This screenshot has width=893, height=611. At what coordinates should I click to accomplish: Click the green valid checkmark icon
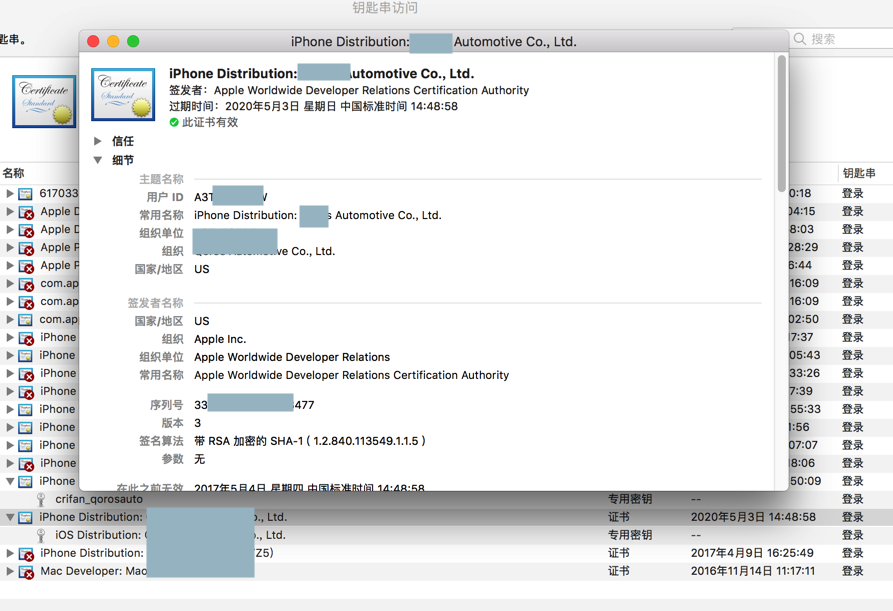pos(174,122)
